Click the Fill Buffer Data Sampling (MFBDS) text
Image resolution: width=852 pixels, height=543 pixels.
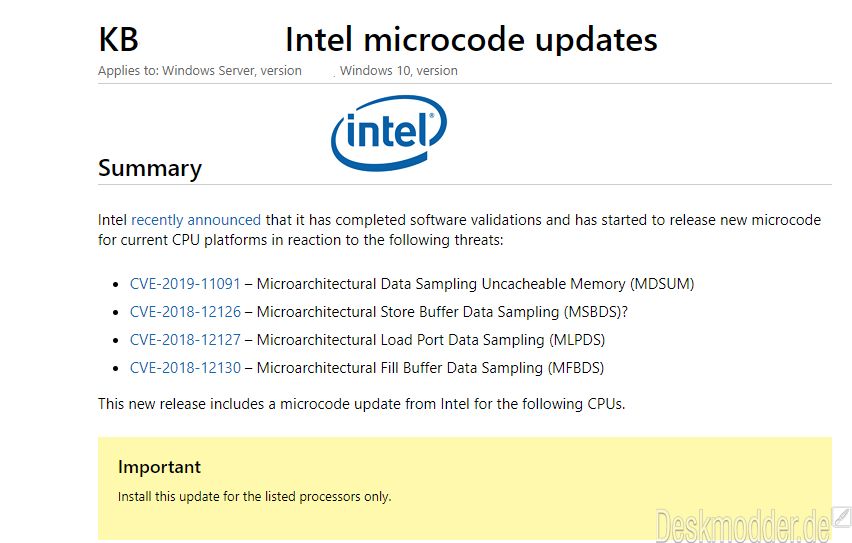pyautogui.click(x=430, y=368)
